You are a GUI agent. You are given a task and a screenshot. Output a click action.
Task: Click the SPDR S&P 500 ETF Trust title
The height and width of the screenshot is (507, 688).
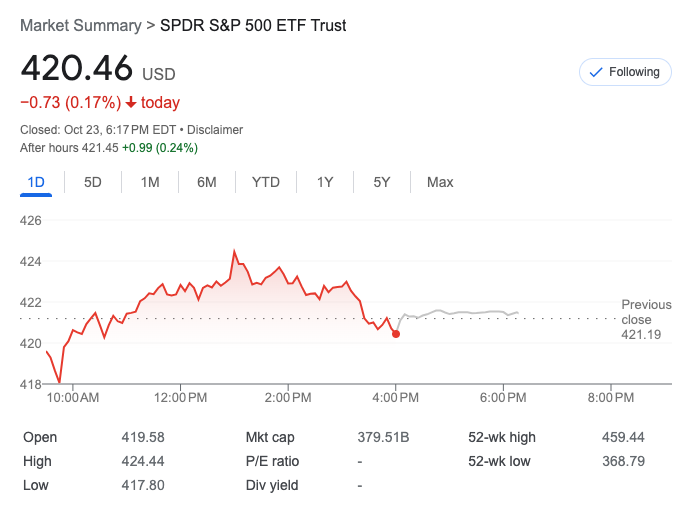tap(253, 25)
